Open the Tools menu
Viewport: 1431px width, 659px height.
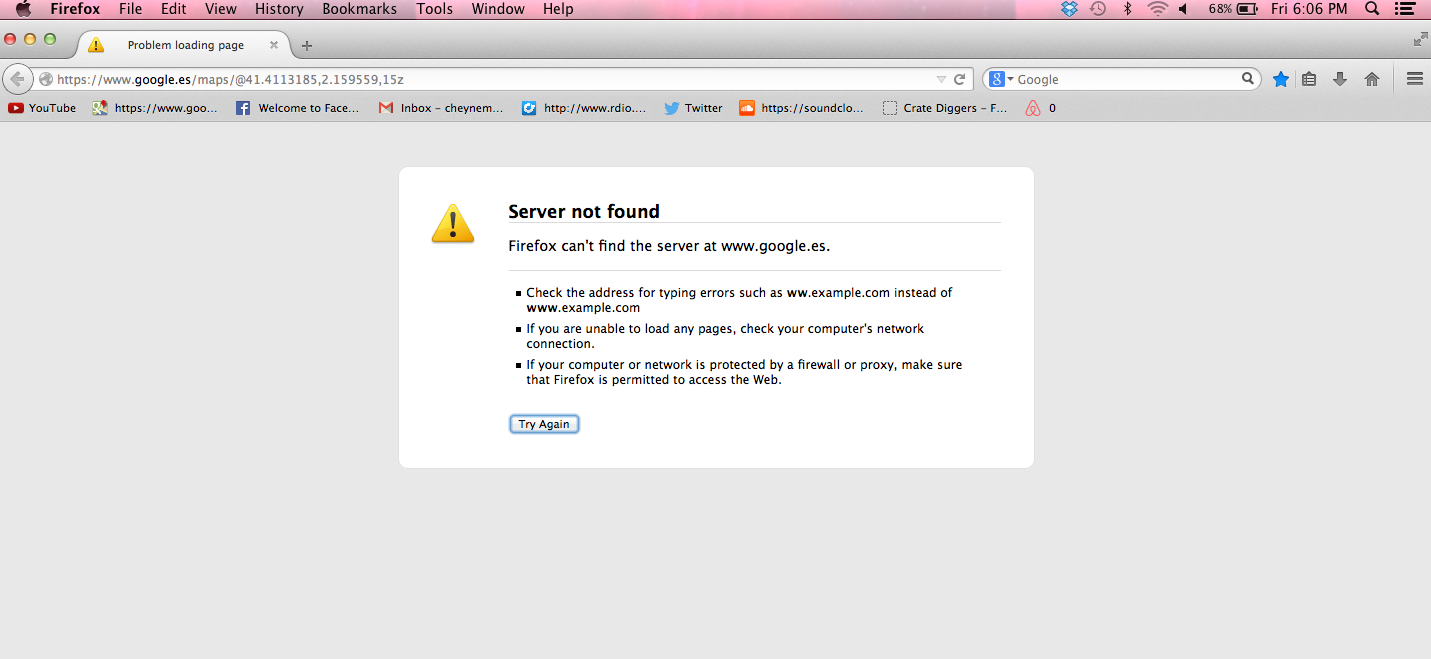pos(434,9)
